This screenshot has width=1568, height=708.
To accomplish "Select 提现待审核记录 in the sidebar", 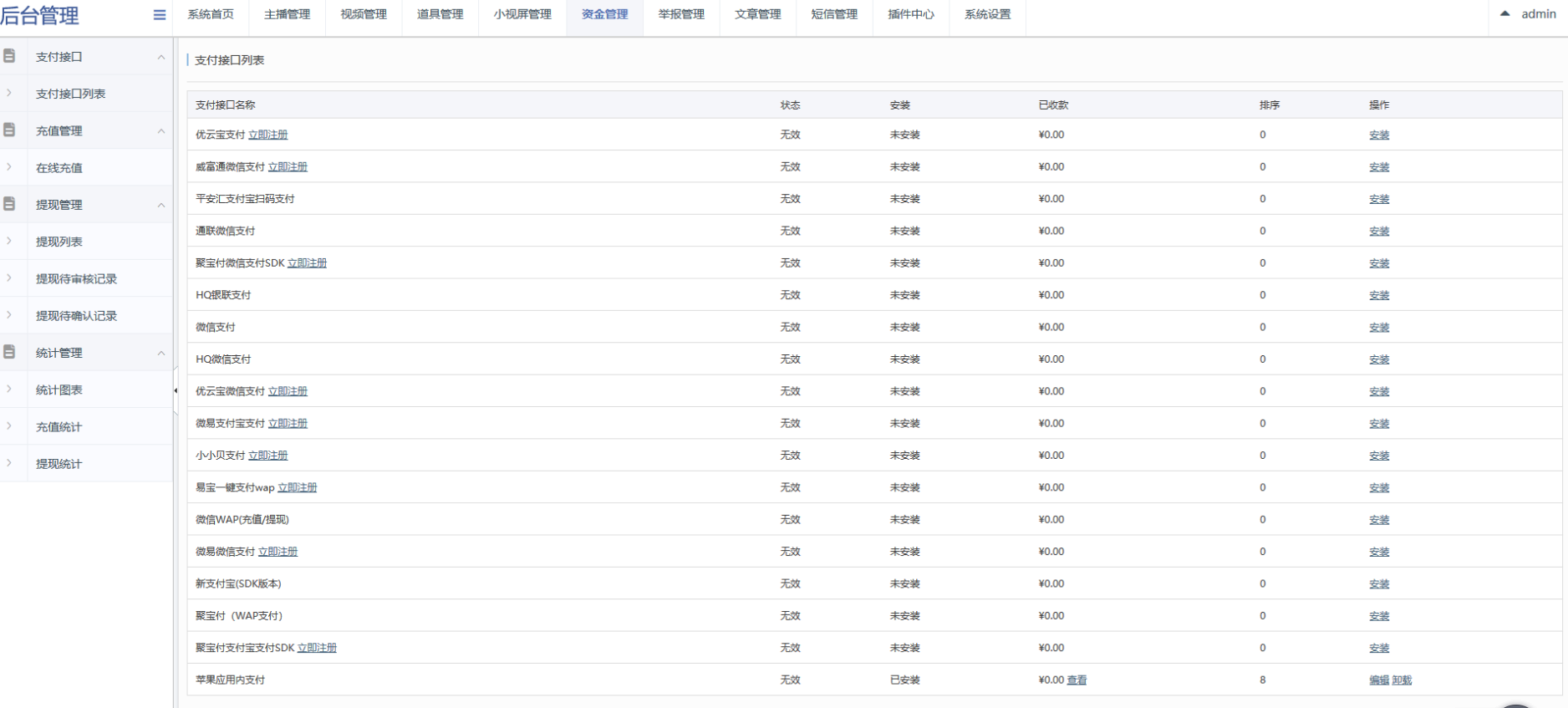I will click(76, 278).
